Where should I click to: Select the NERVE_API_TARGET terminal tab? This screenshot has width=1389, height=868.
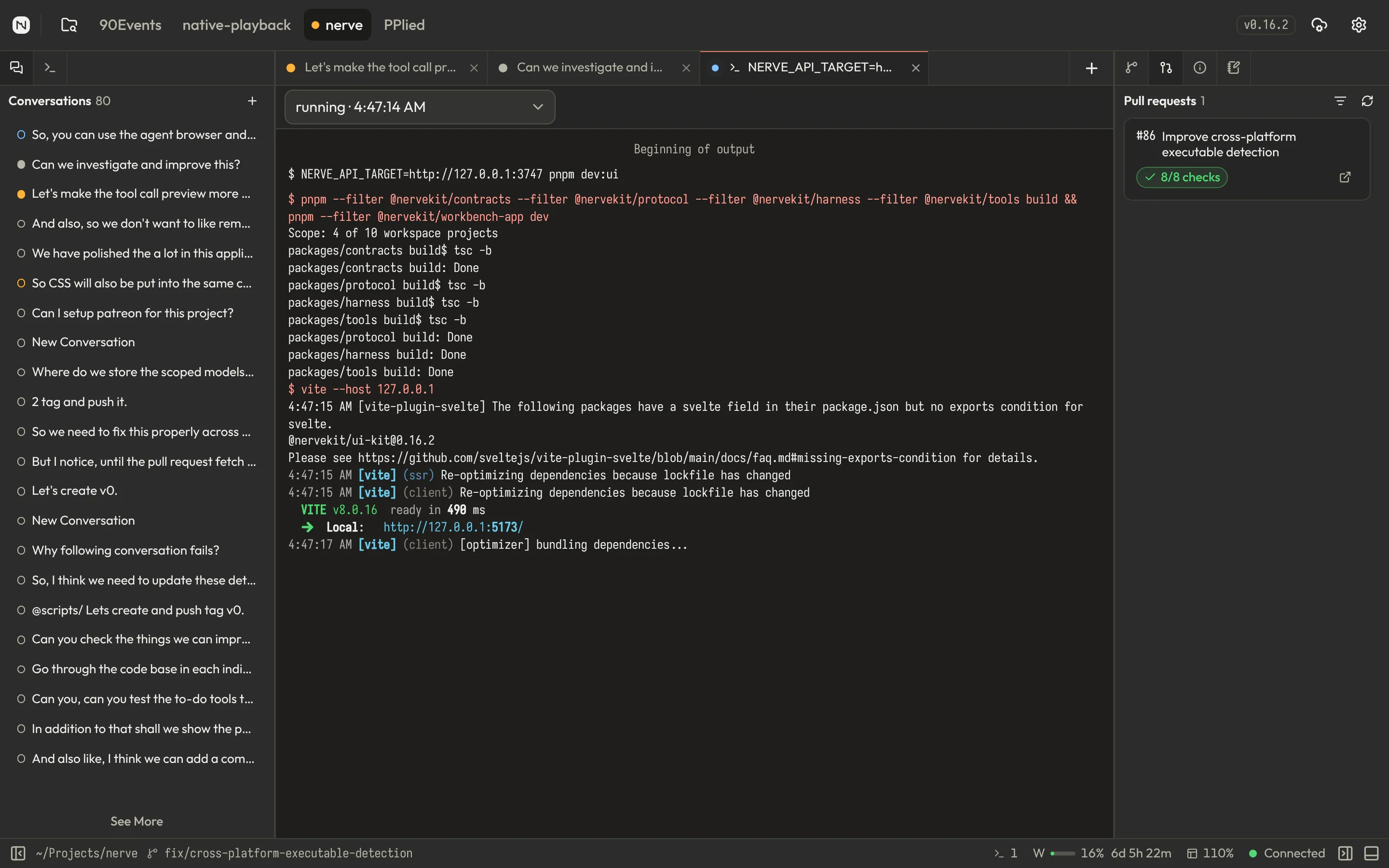813,68
